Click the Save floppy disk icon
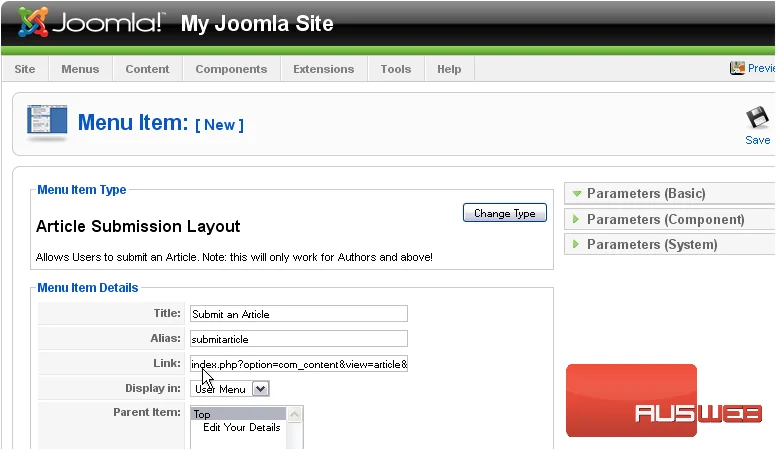Screen dimensions: 776x450 [x=757, y=118]
